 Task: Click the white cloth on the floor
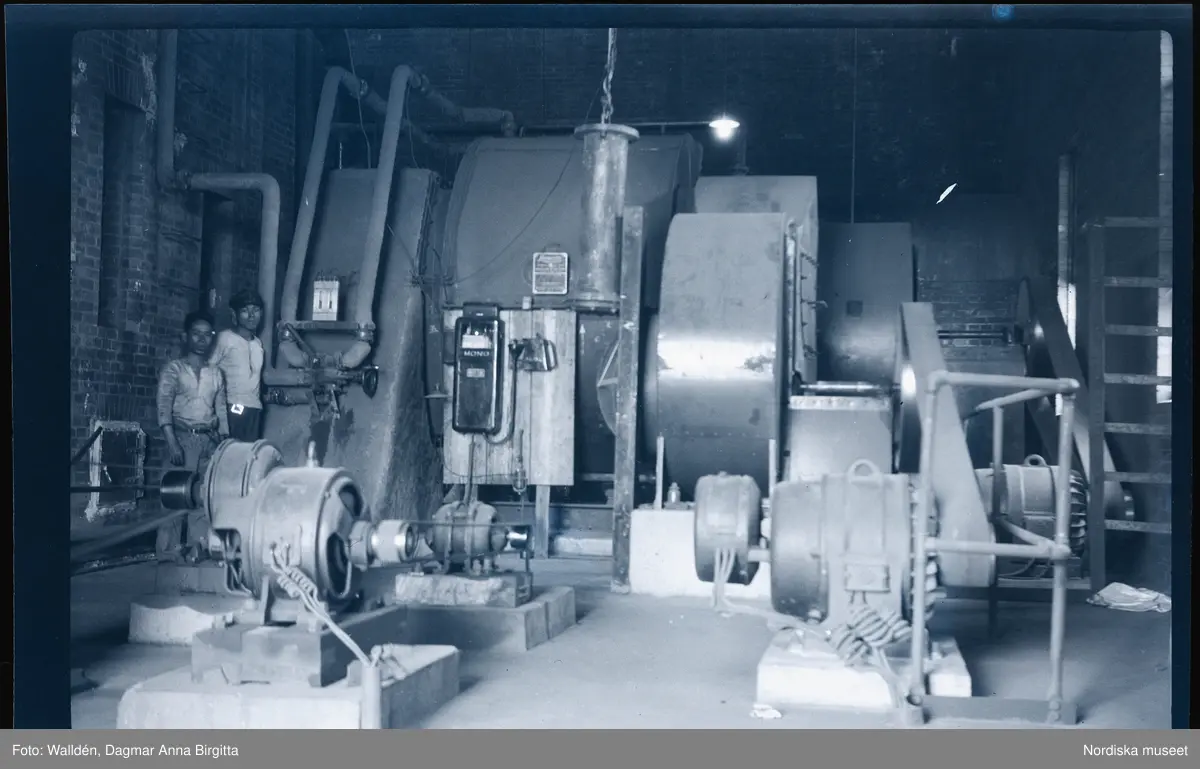[1130, 597]
